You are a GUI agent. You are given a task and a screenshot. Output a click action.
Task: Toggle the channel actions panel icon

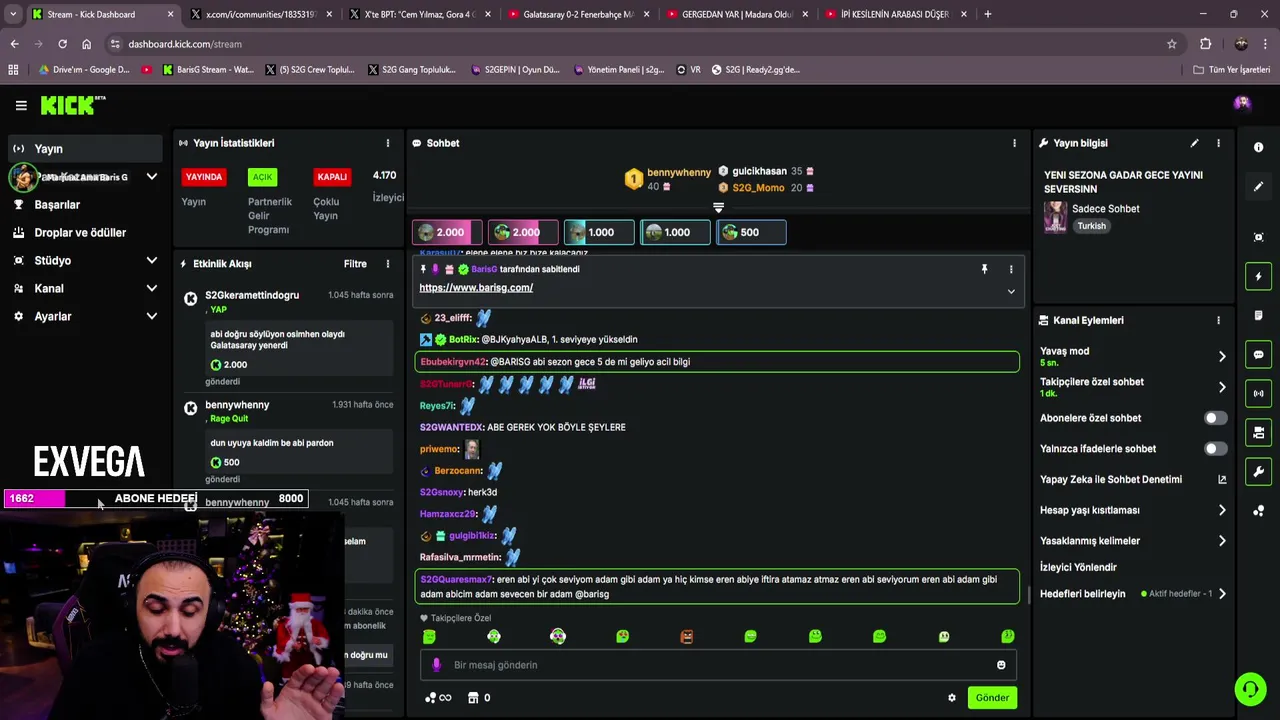click(1258, 432)
